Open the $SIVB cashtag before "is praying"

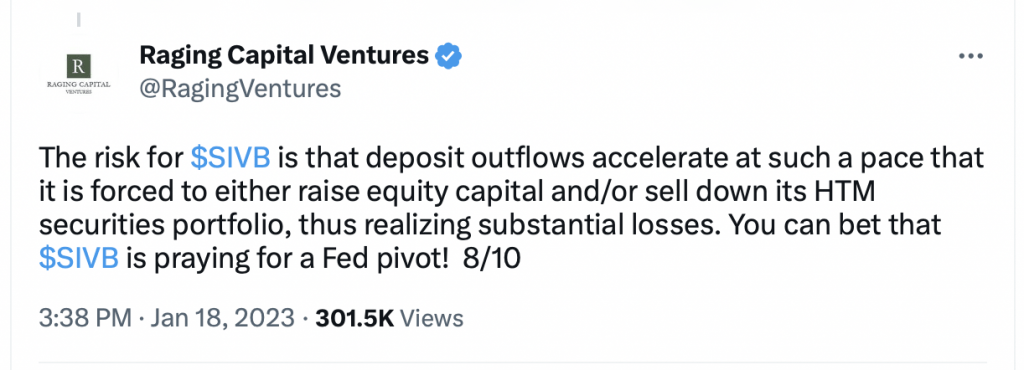point(79,258)
